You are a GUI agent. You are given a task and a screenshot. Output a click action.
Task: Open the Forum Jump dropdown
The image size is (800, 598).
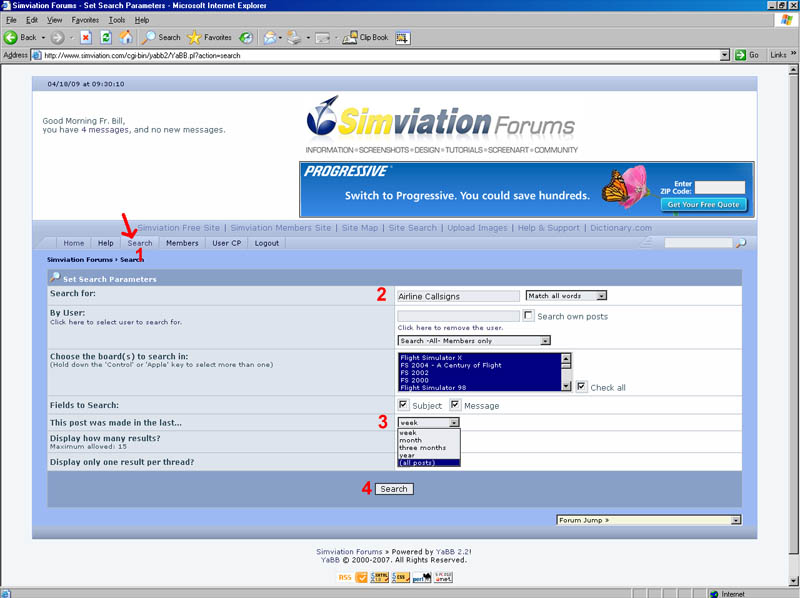coord(649,520)
